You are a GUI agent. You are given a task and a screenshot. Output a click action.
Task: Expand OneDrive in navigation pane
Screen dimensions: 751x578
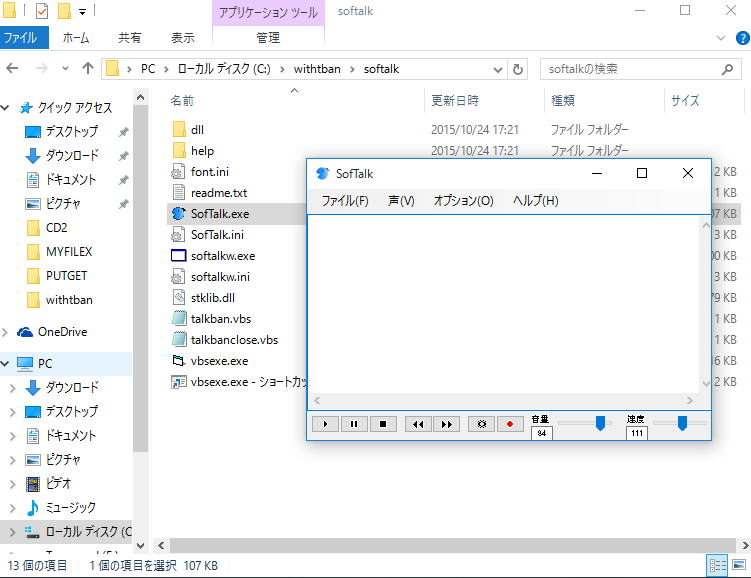[x=5, y=332]
